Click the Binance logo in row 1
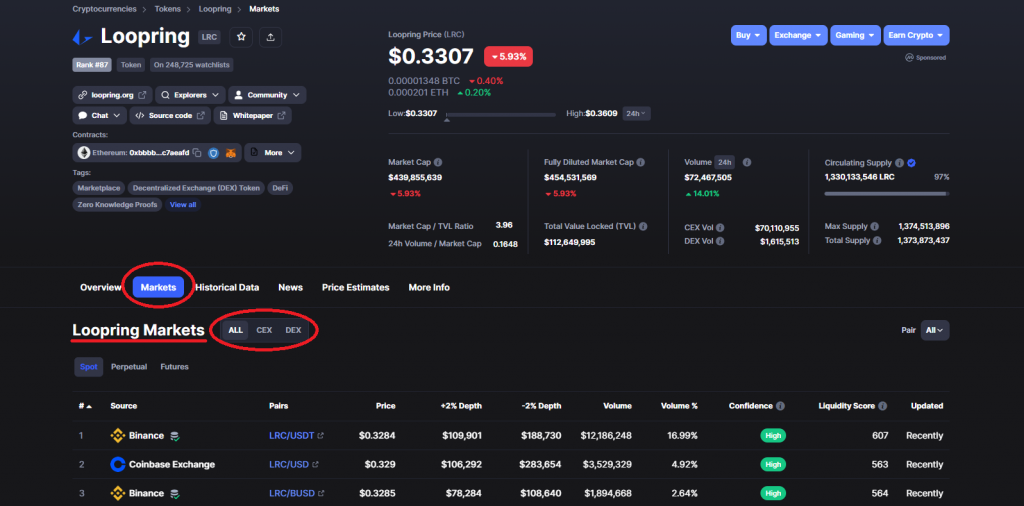 click(118, 435)
